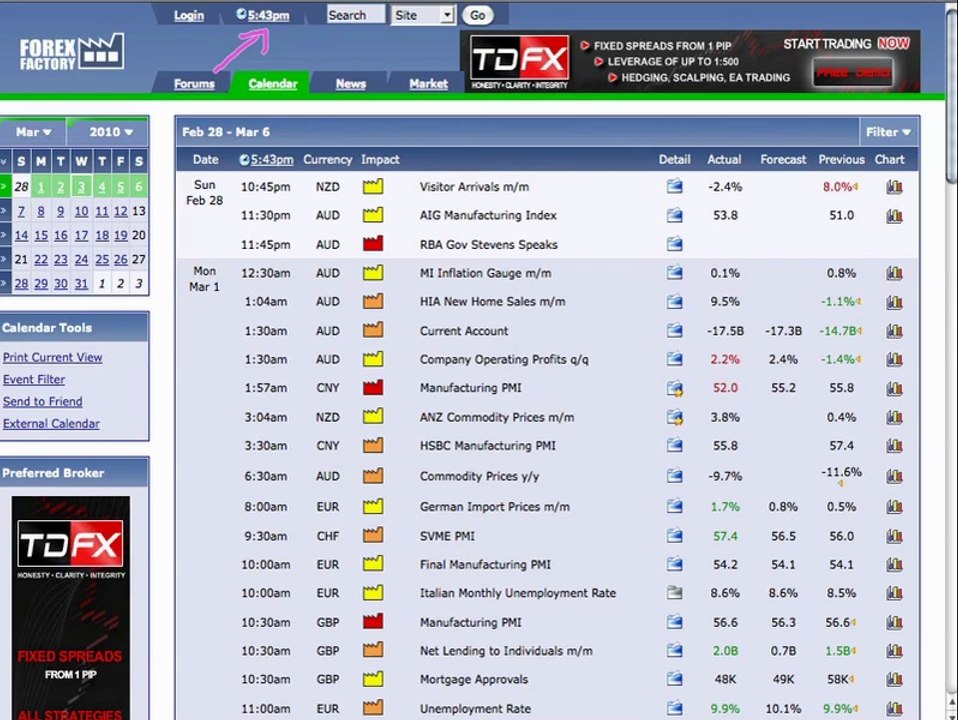Open the Site search scope dropdown
Image resolution: width=958 pixels, height=720 pixels.
coord(423,15)
